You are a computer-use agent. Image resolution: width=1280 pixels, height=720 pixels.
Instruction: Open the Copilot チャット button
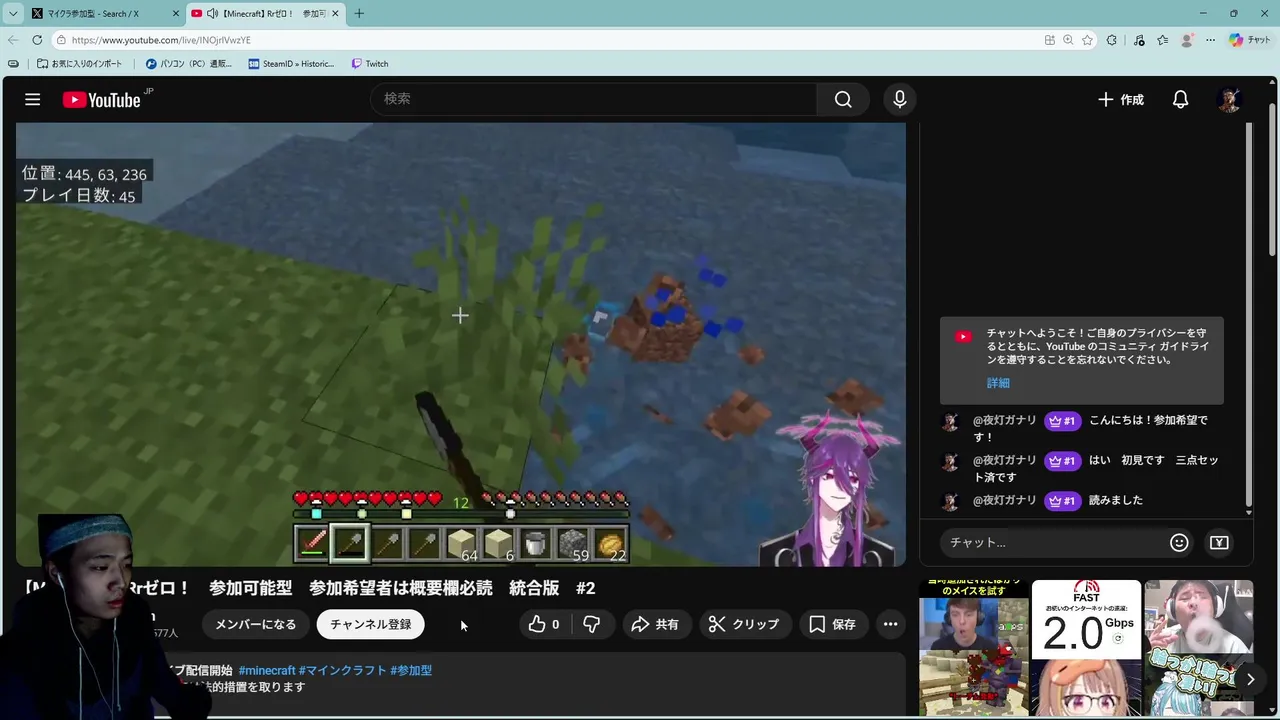click(x=1250, y=40)
